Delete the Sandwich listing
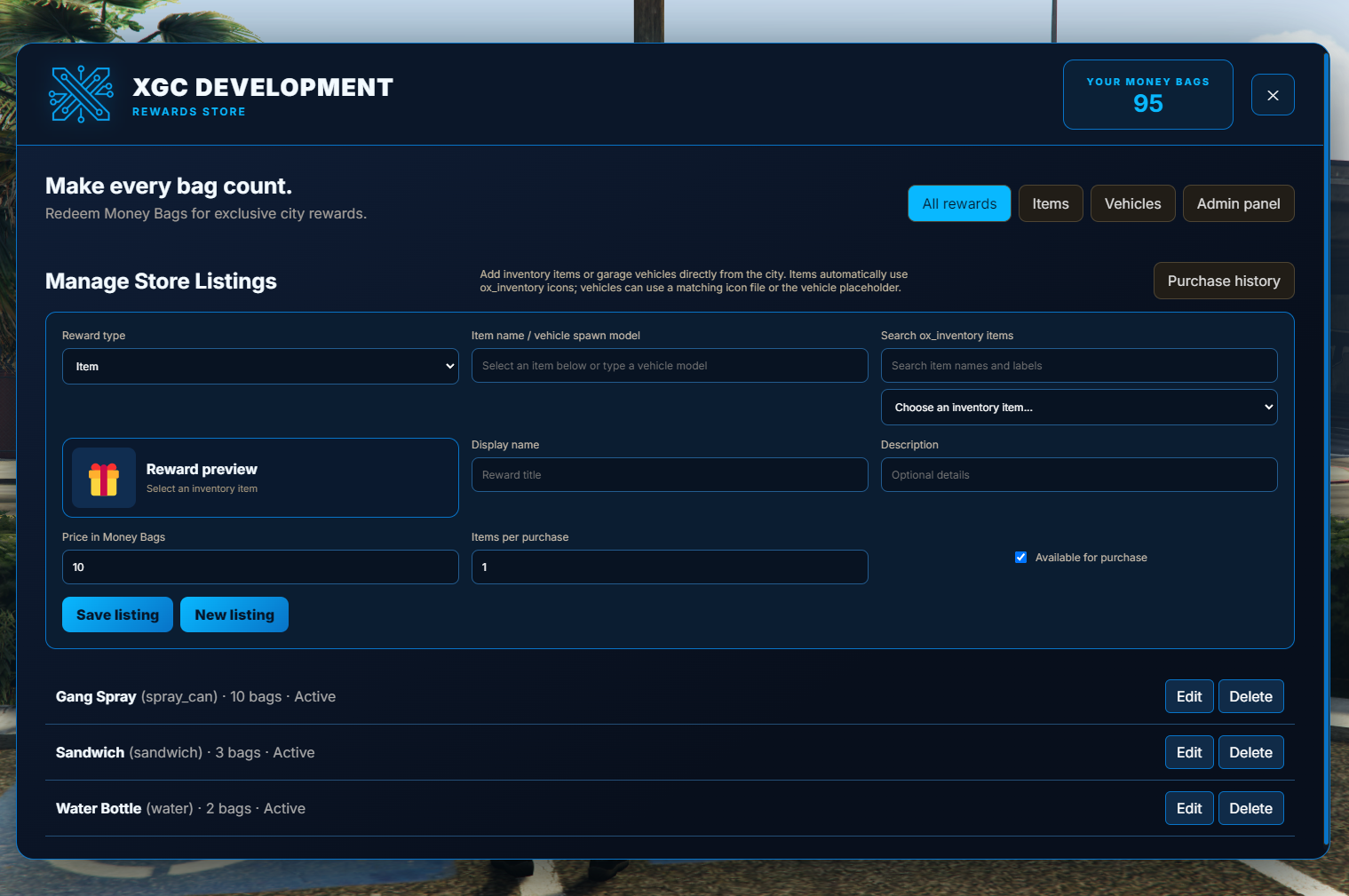Screen dimensions: 1349x896 (1250, 752)
